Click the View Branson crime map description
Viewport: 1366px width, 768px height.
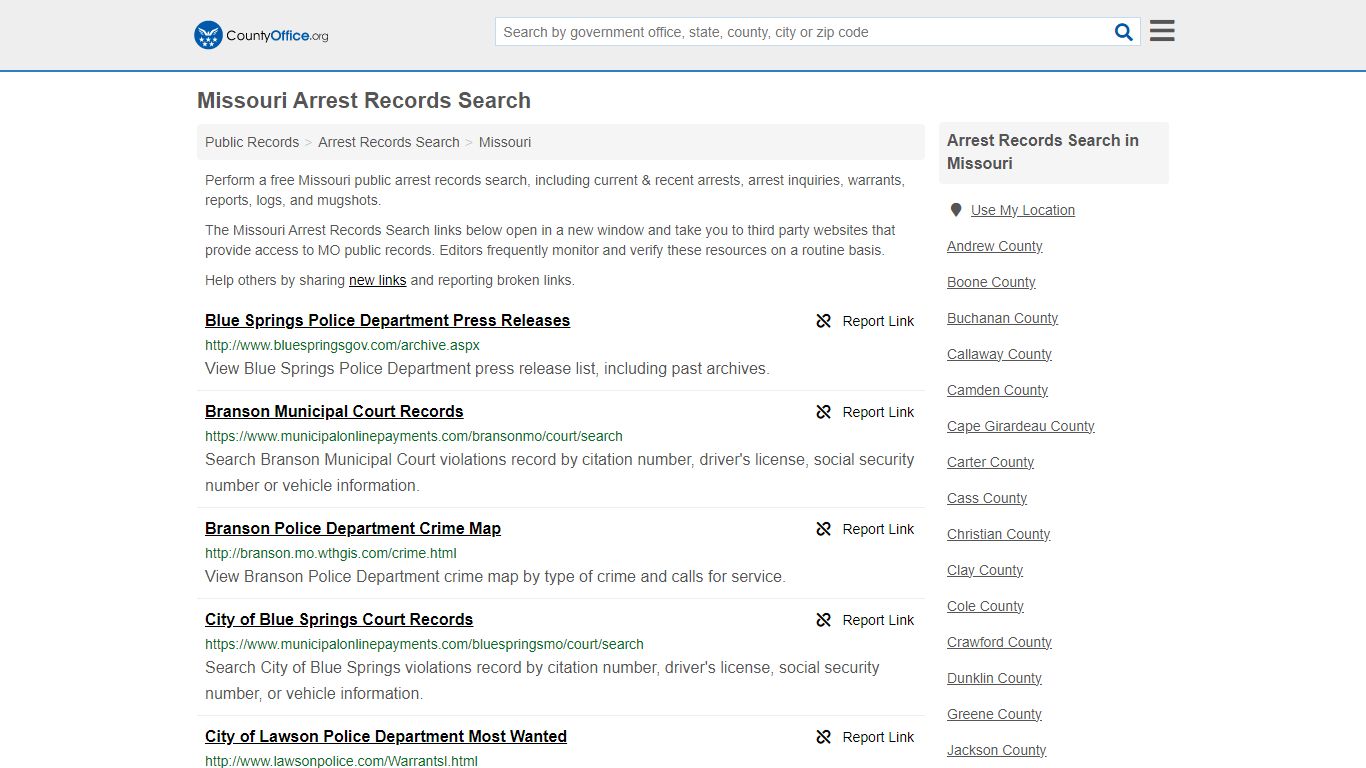495,577
